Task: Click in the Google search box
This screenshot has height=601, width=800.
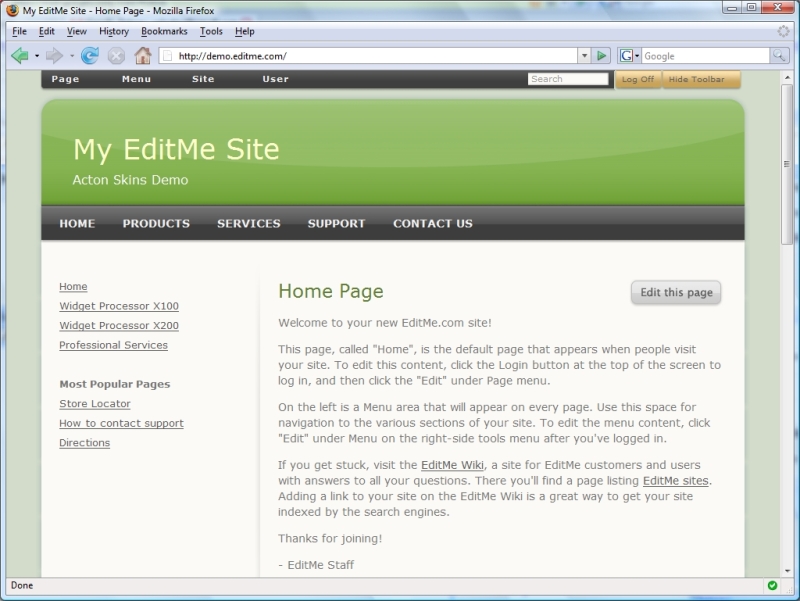Action: (706, 56)
